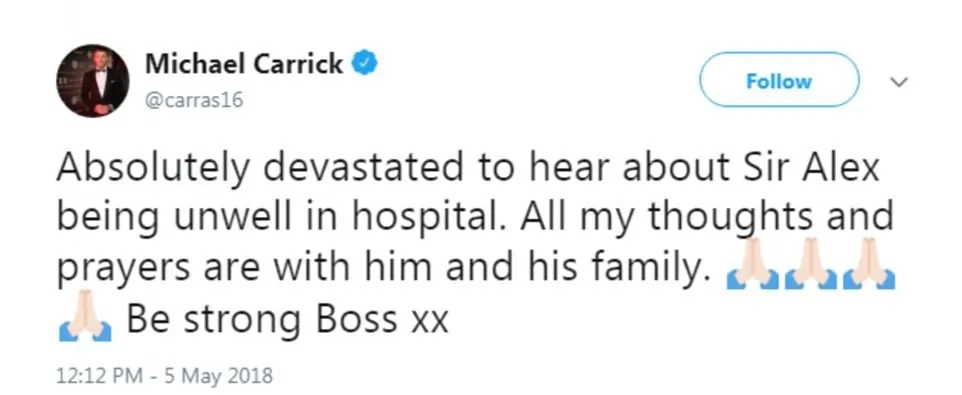Open the 12:12 PM - 5 May 2018 timestamp
This screenshot has width=962, height=395.
click(164, 375)
